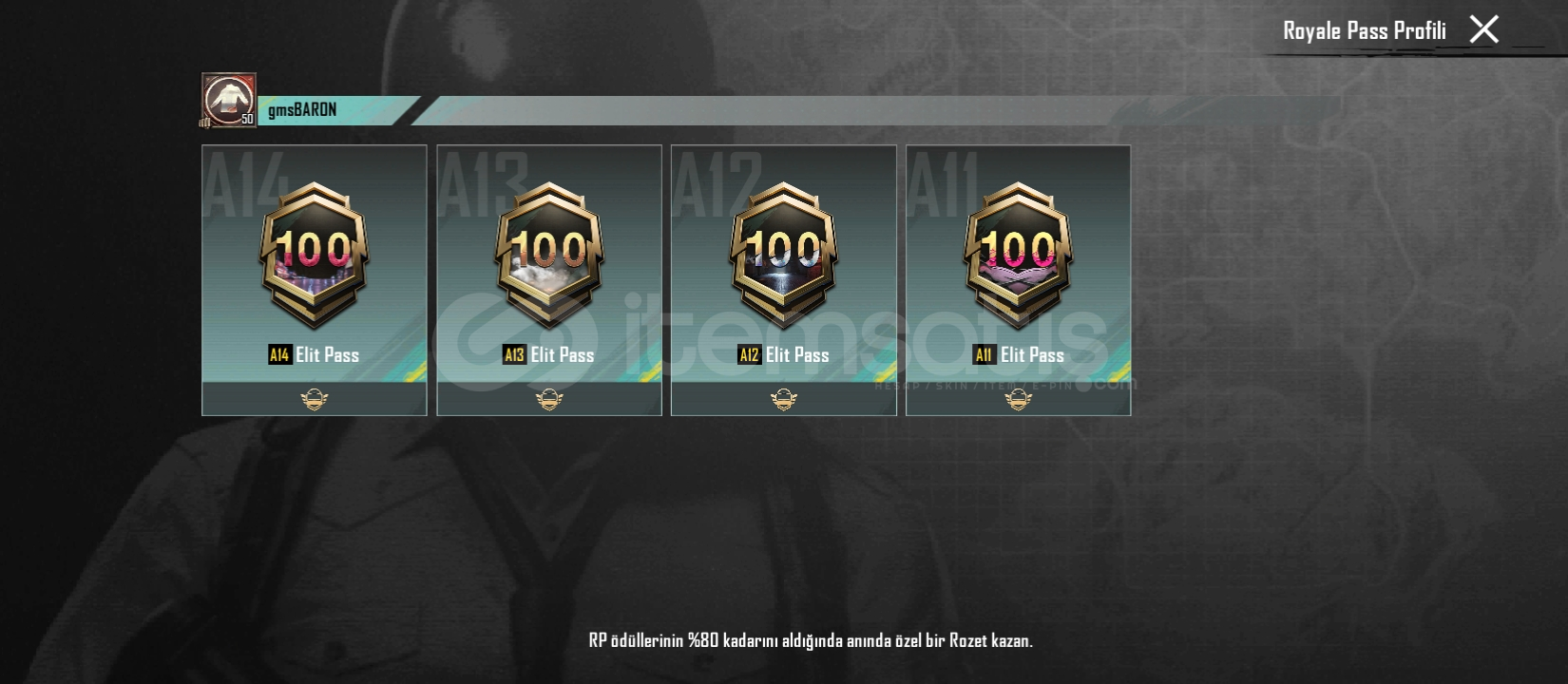This screenshot has height=684, width=1568.
Task: Close the Royale Pass Profili screen
Action: 1483,29
